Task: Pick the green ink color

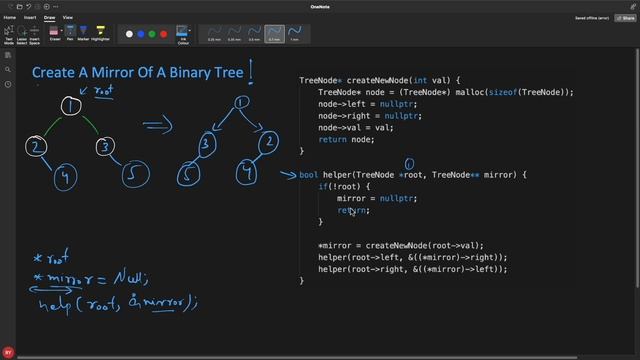Action: (x=152, y=34)
